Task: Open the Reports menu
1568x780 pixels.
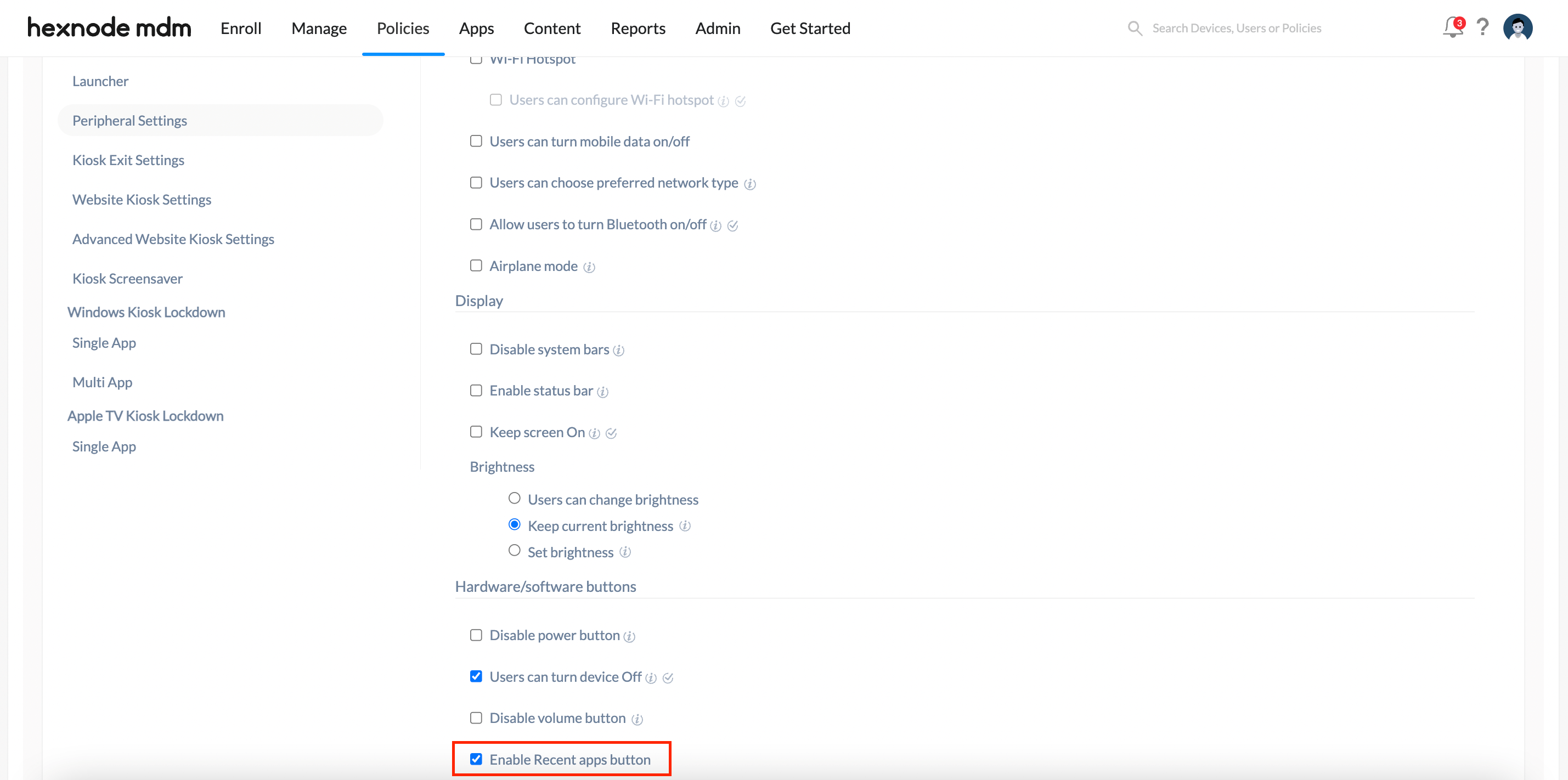Action: click(638, 28)
